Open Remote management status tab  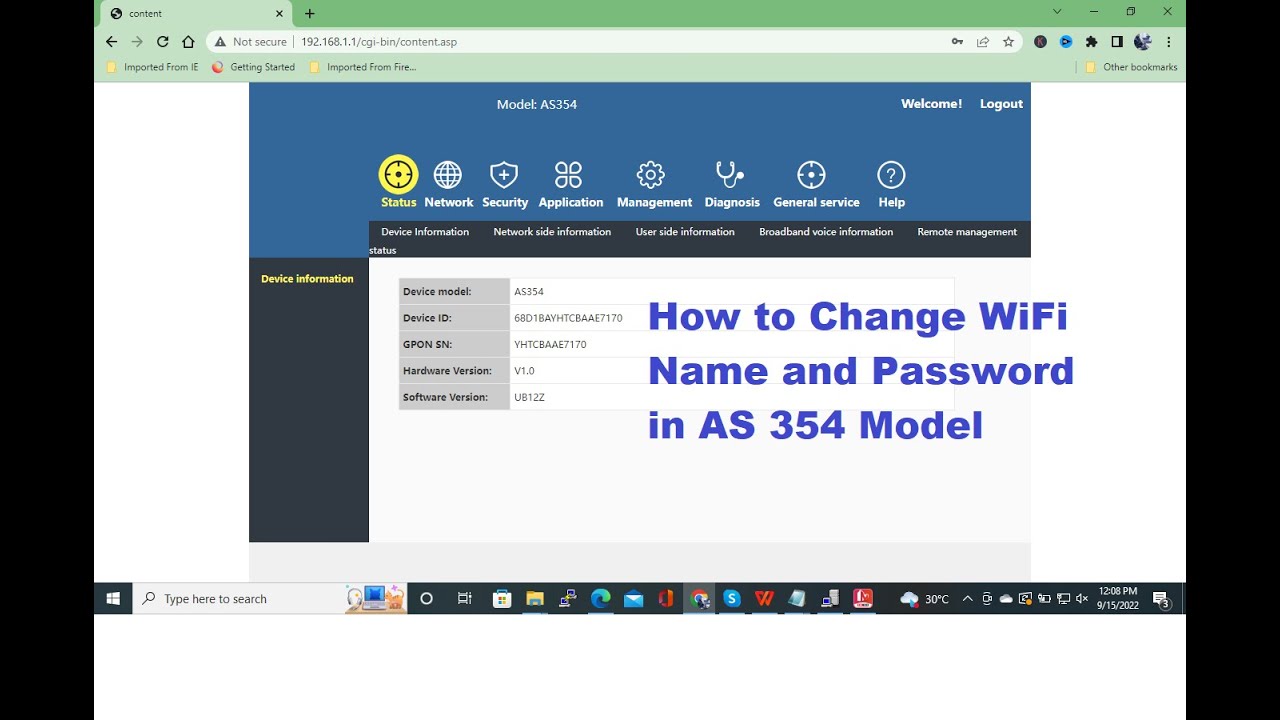click(967, 232)
